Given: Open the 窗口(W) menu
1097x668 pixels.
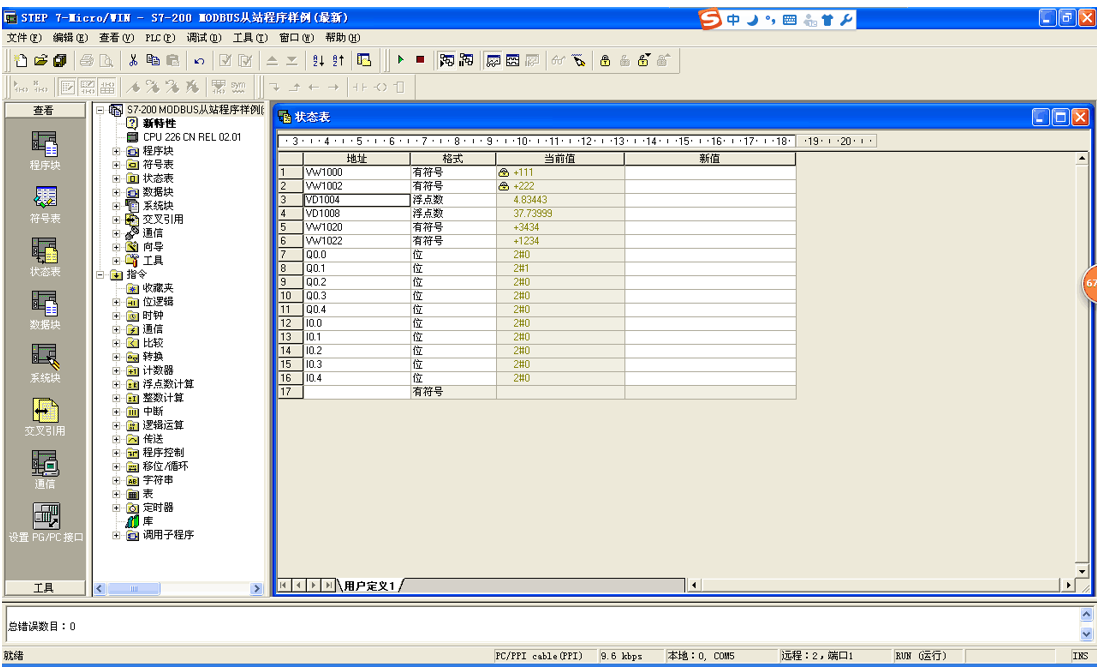Looking at the screenshot, I should 296,38.
